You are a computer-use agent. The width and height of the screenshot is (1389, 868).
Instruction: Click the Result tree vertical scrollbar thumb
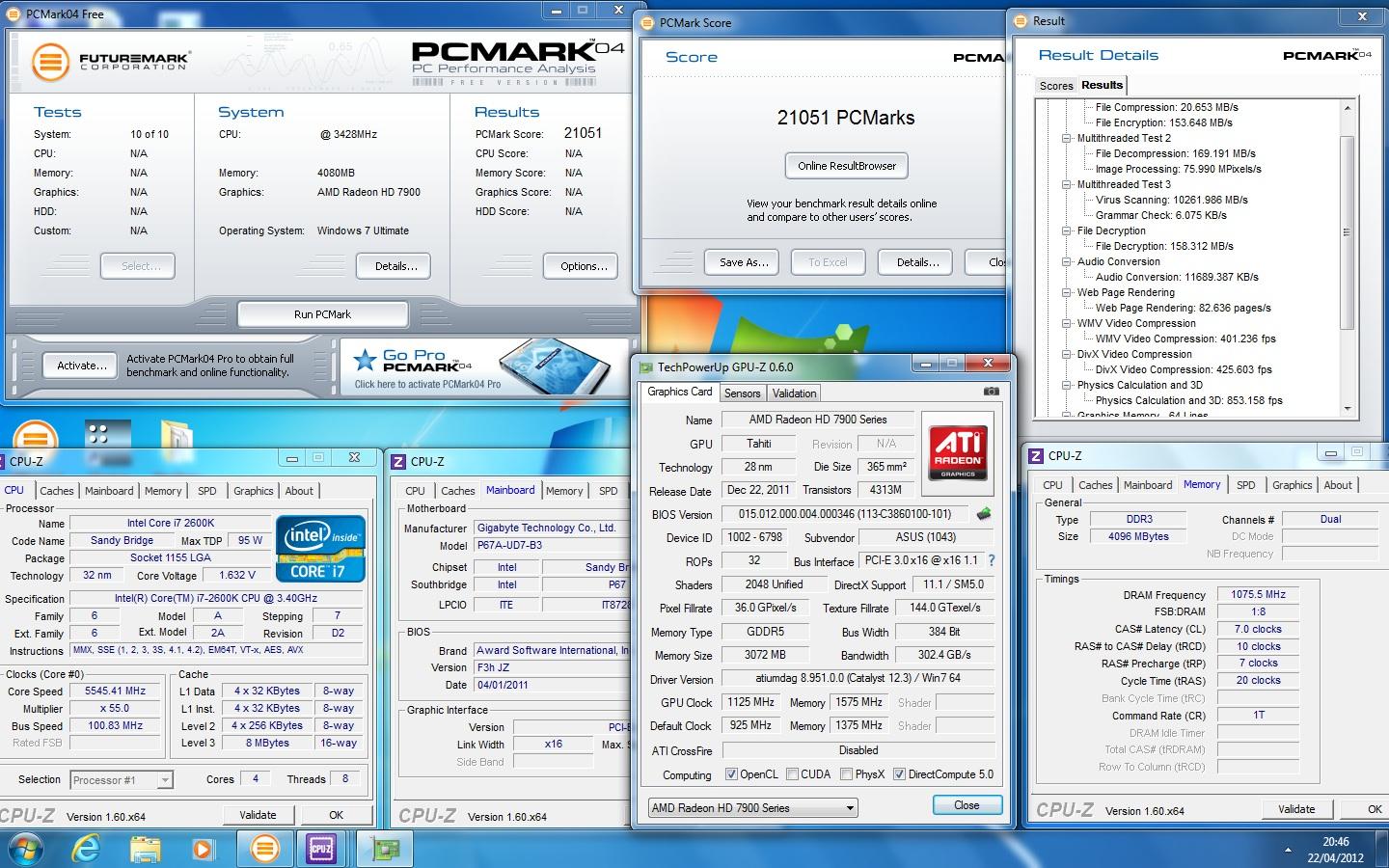point(1348,231)
